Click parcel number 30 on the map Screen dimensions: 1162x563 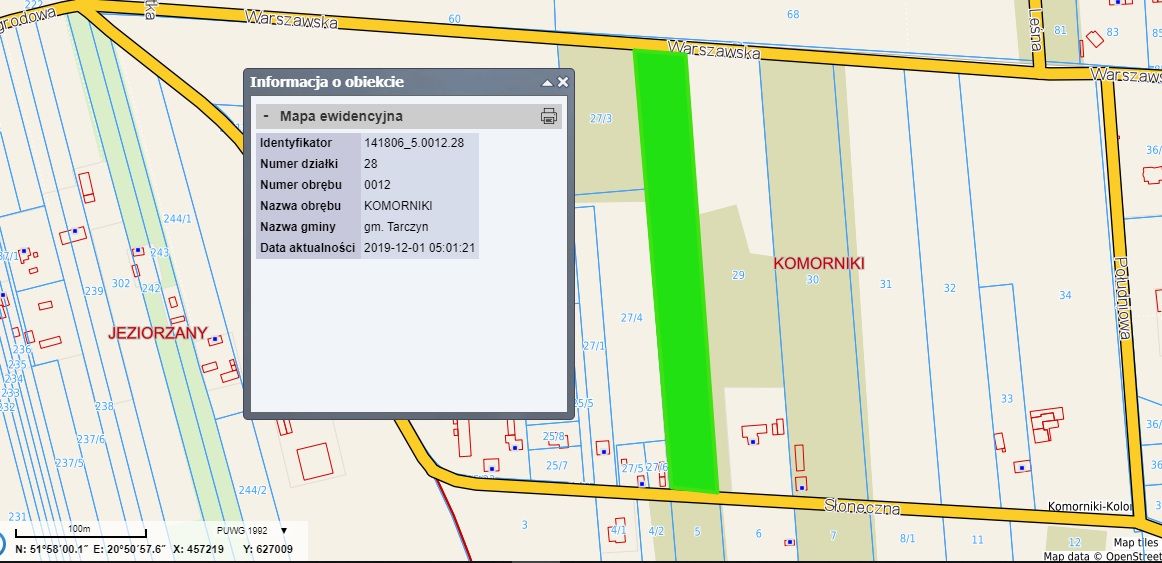click(812, 279)
